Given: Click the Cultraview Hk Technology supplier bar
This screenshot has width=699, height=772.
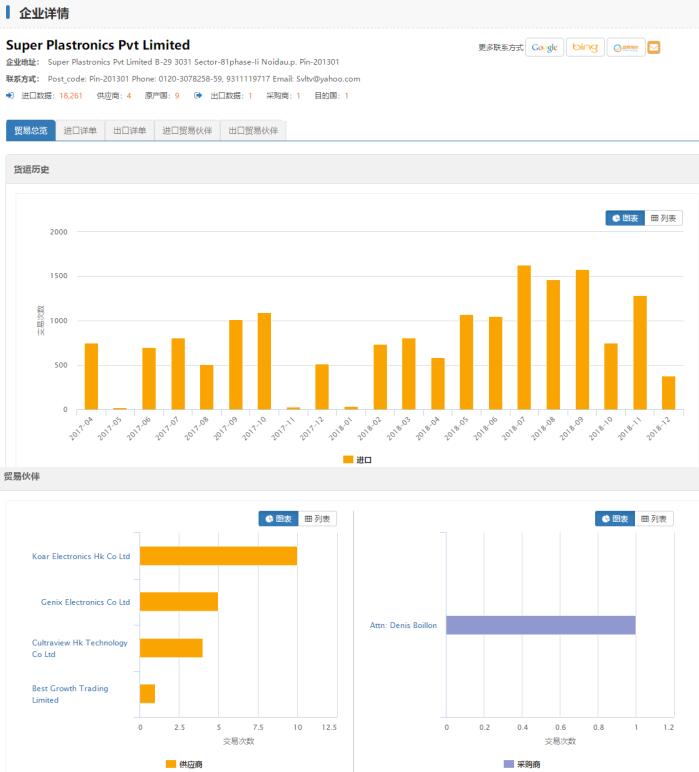Looking at the screenshot, I should click(x=171, y=648).
